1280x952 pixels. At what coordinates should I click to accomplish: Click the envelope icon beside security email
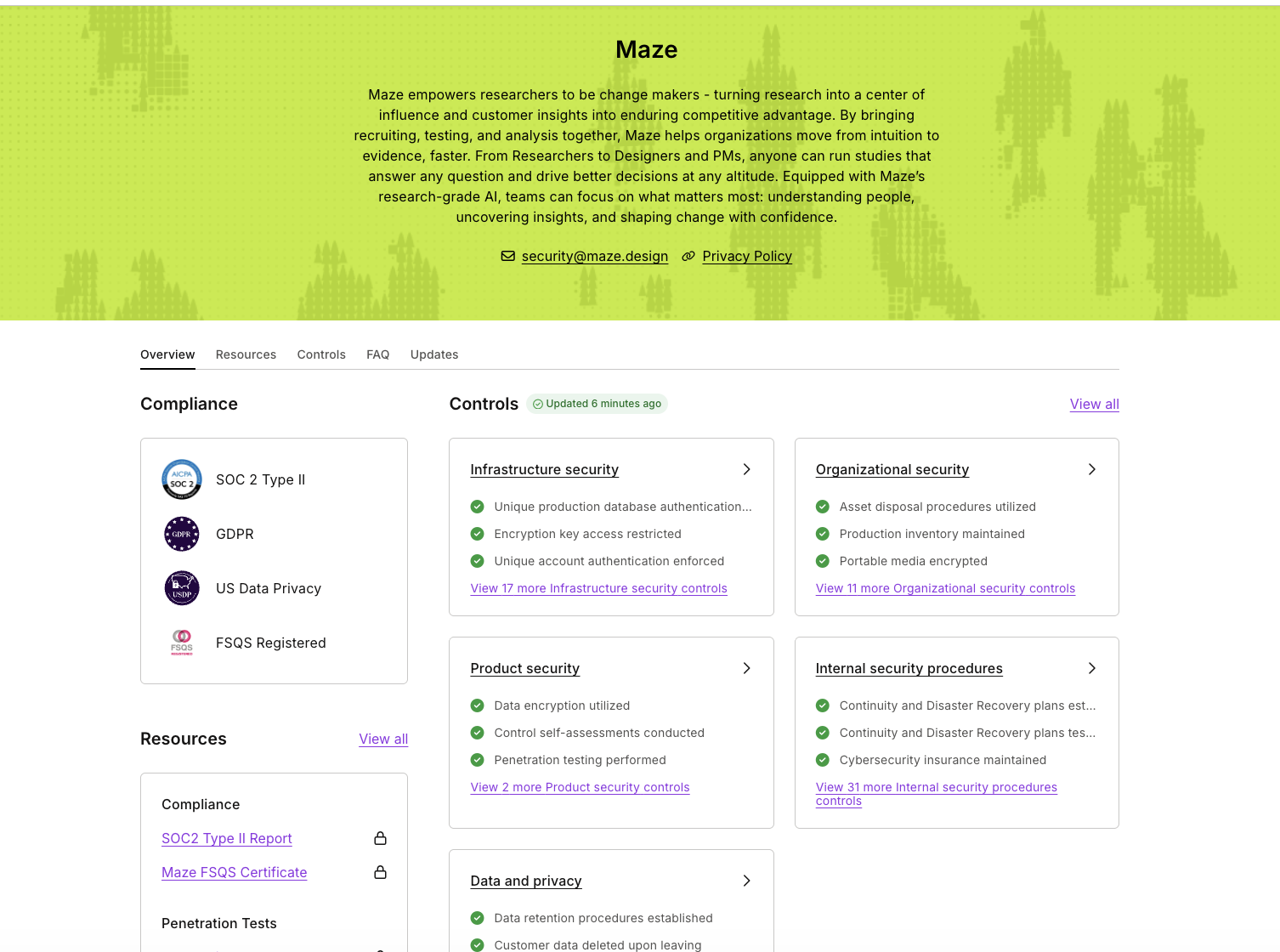[x=508, y=256]
